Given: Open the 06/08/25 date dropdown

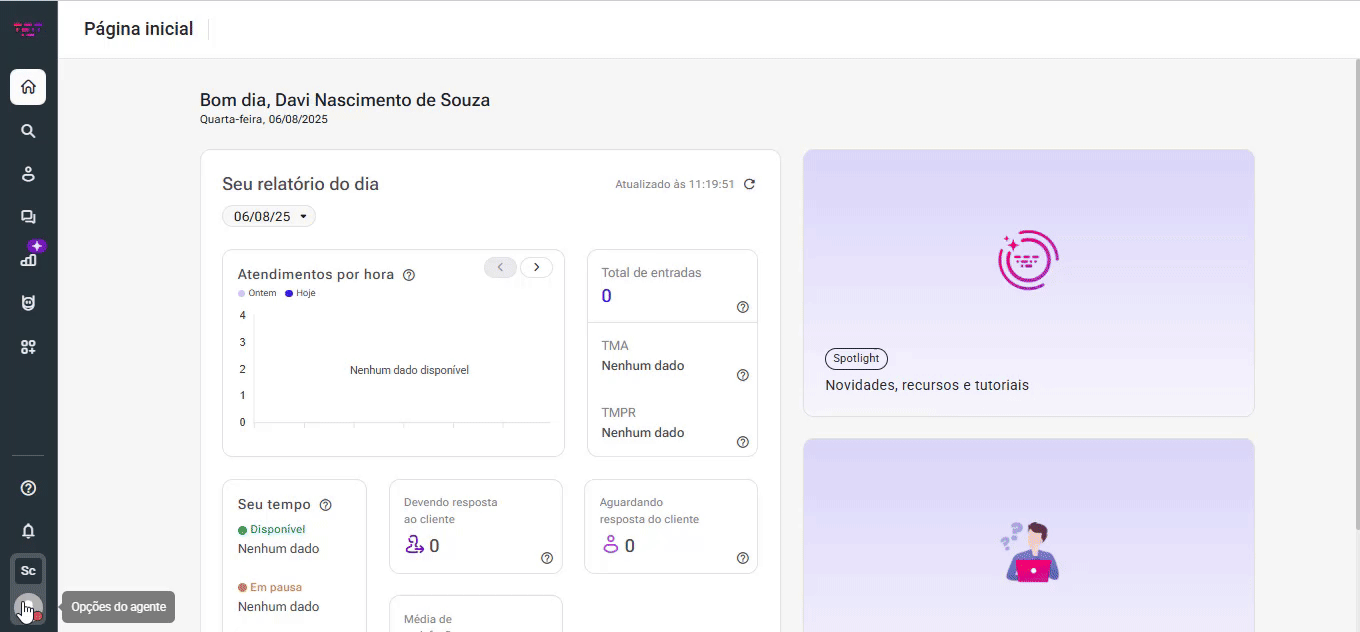Looking at the screenshot, I should (x=269, y=216).
